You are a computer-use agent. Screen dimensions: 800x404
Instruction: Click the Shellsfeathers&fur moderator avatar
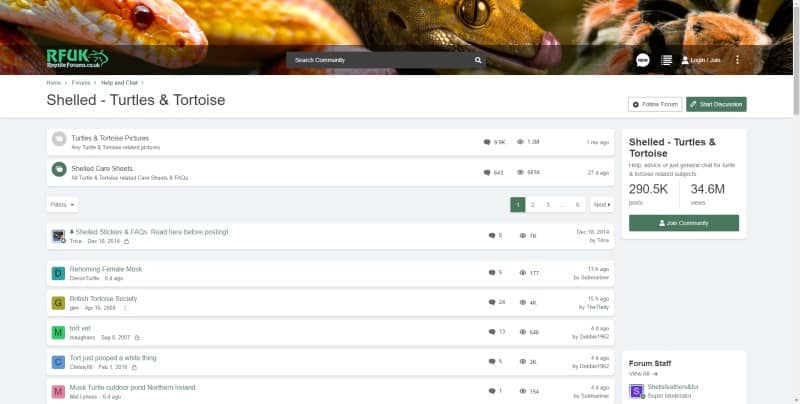pos(636,391)
